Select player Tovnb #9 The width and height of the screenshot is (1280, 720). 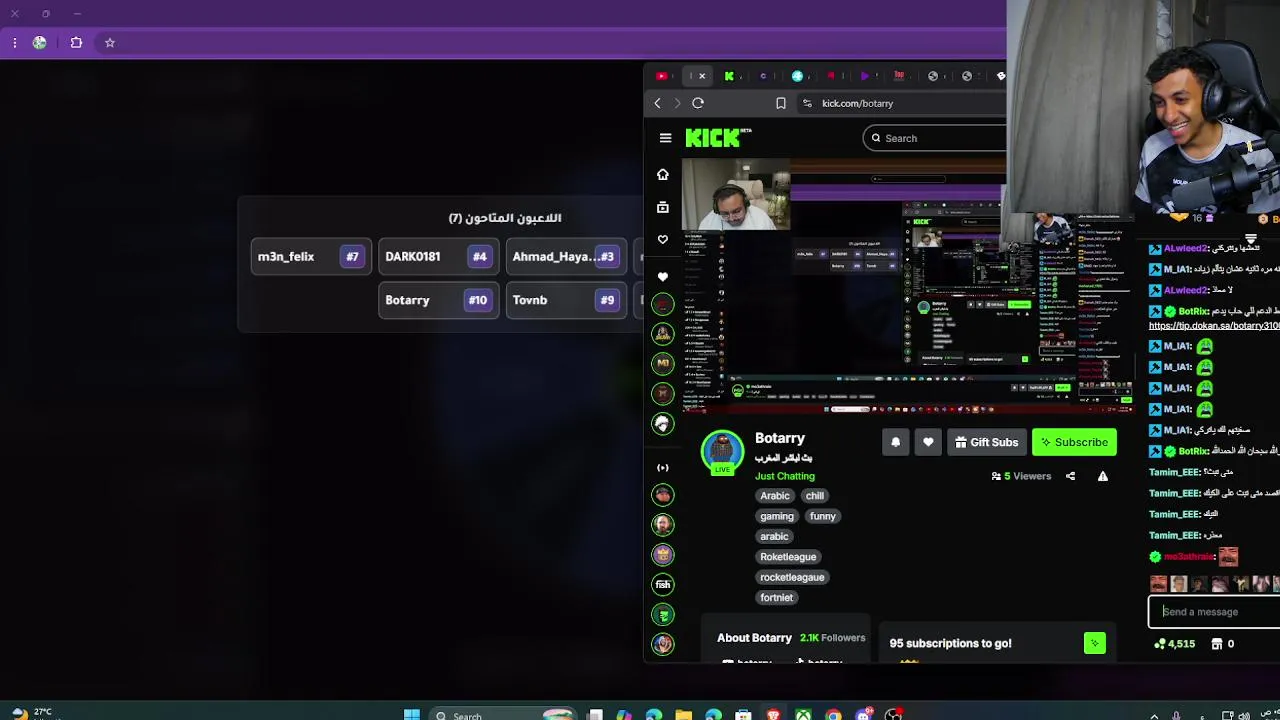[566, 300]
